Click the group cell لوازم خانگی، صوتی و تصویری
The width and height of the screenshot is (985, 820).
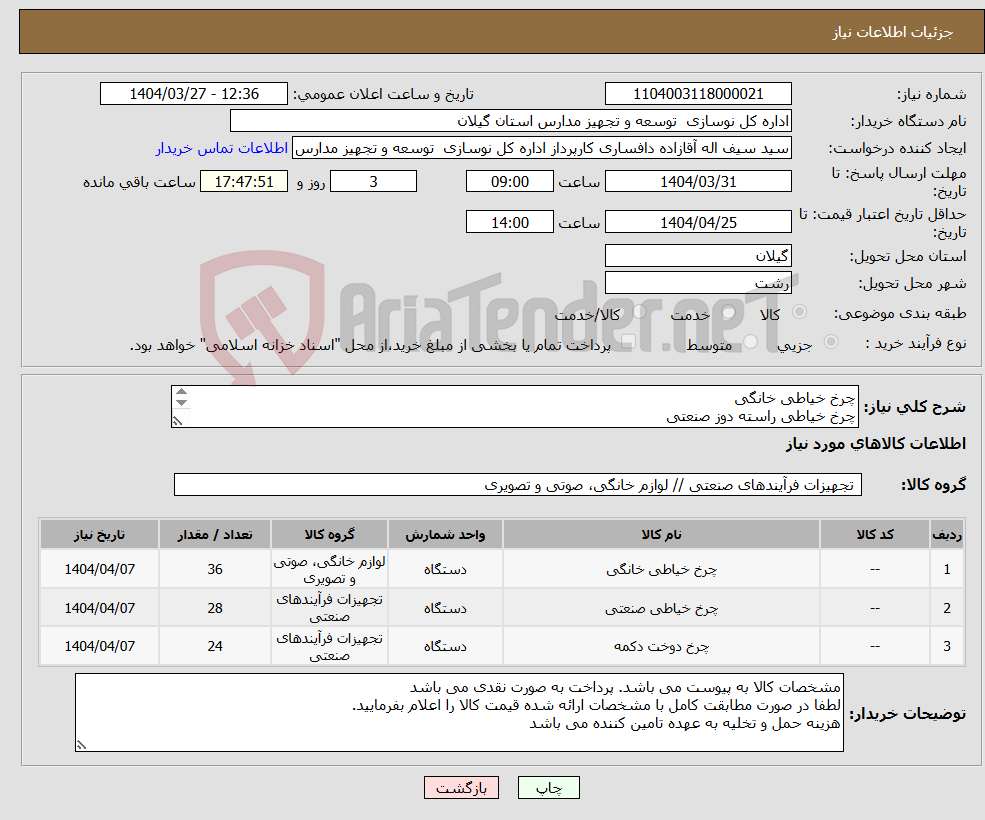329,569
